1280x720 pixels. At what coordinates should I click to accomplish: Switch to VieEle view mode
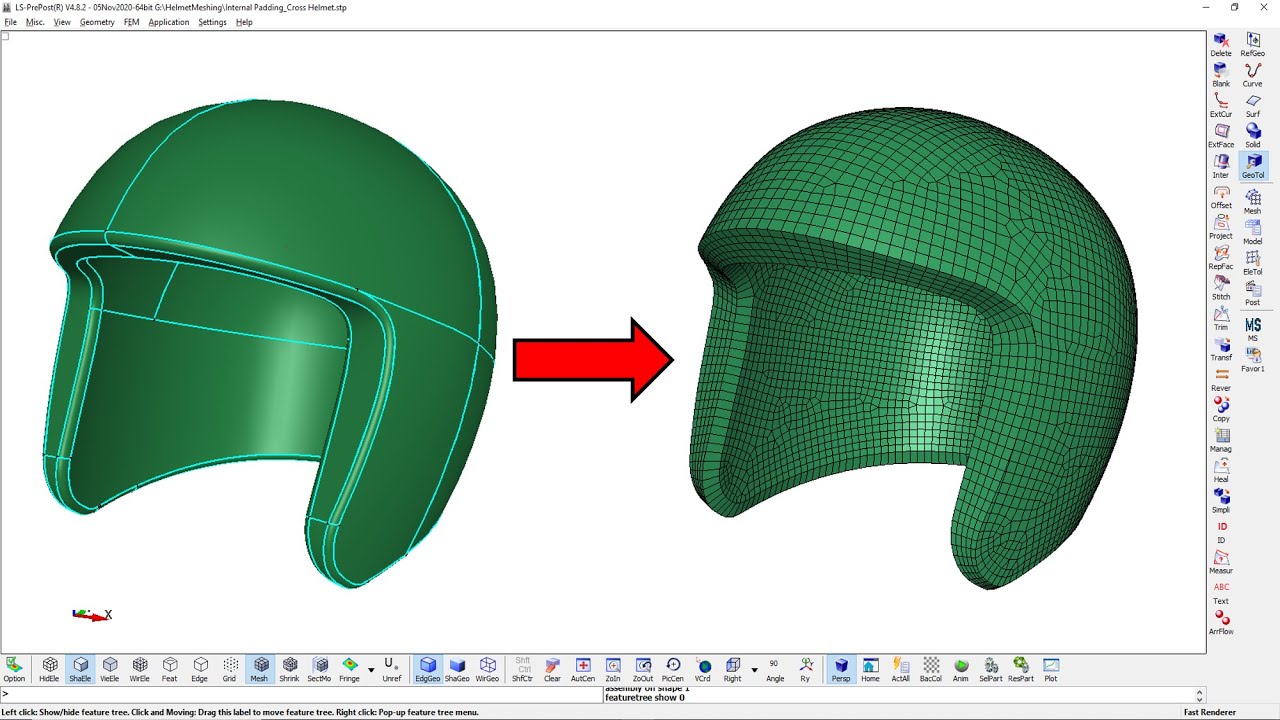110,669
